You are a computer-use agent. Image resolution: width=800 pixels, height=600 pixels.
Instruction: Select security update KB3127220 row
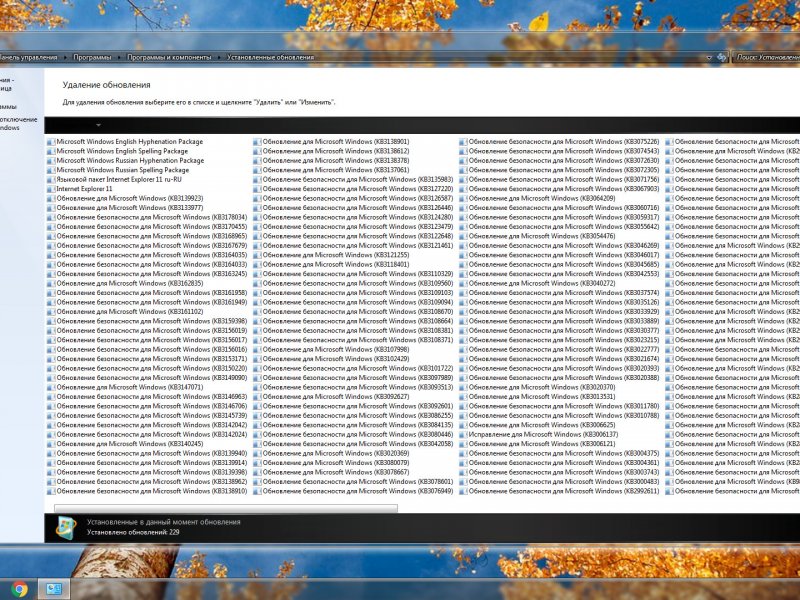point(353,189)
